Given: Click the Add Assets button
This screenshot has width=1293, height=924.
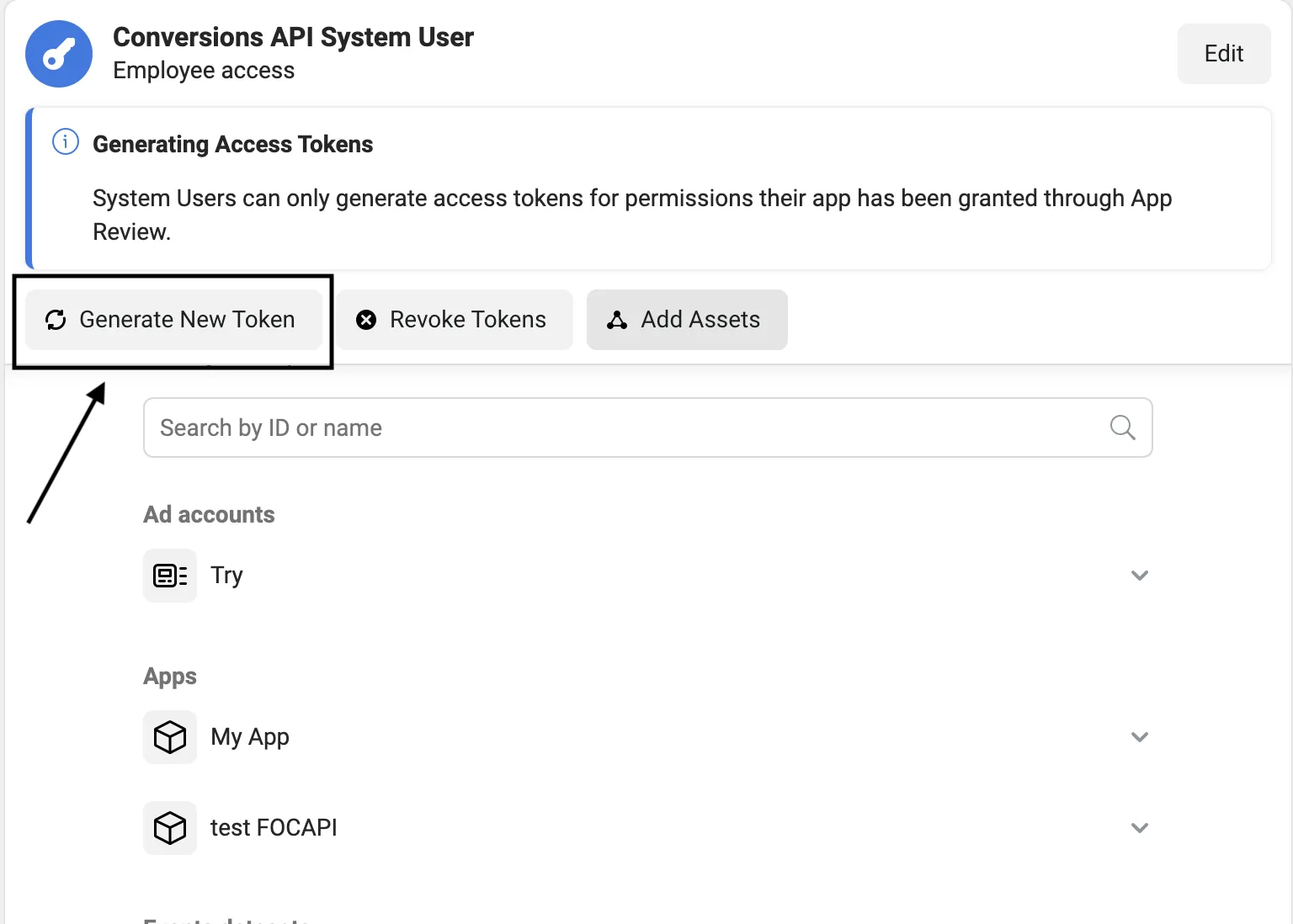Looking at the screenshot, I should pos(687,320).
